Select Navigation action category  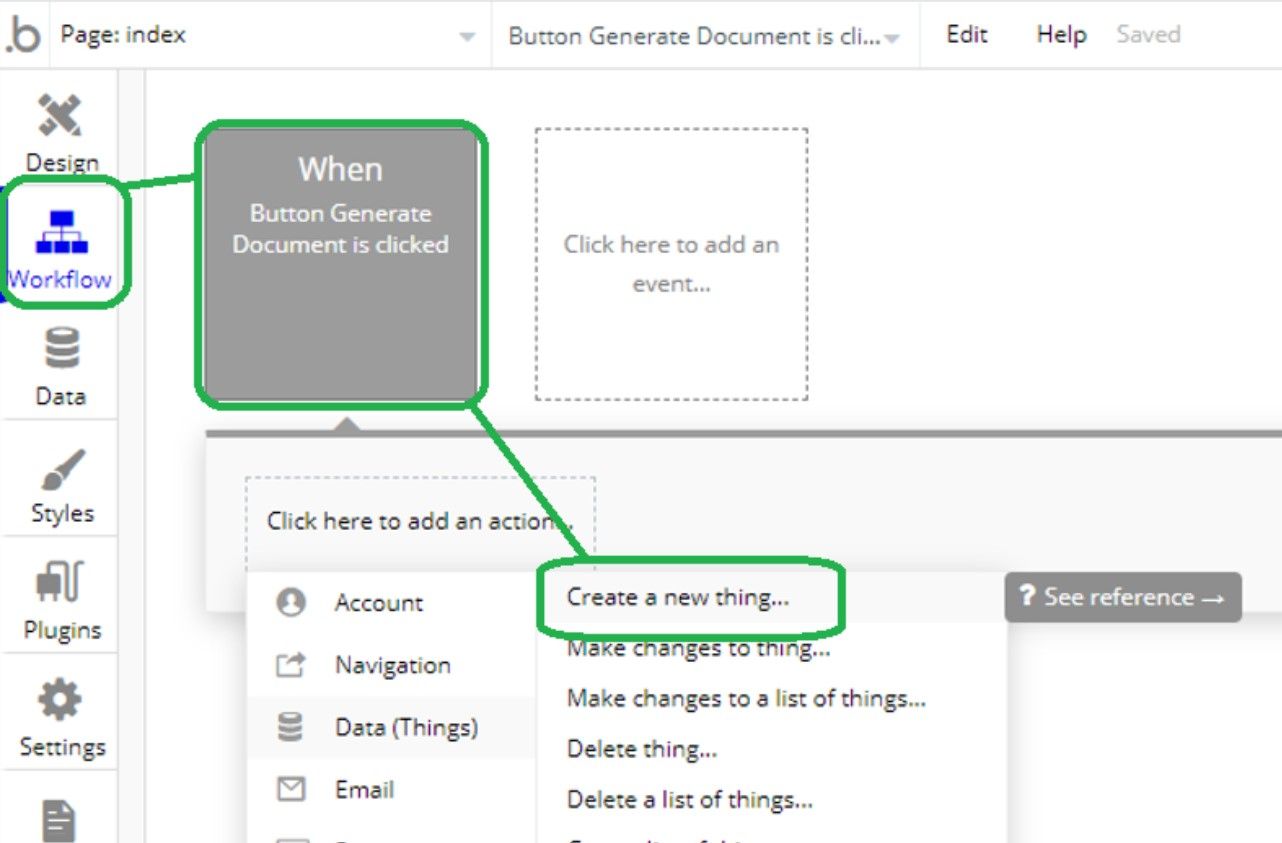392,665
